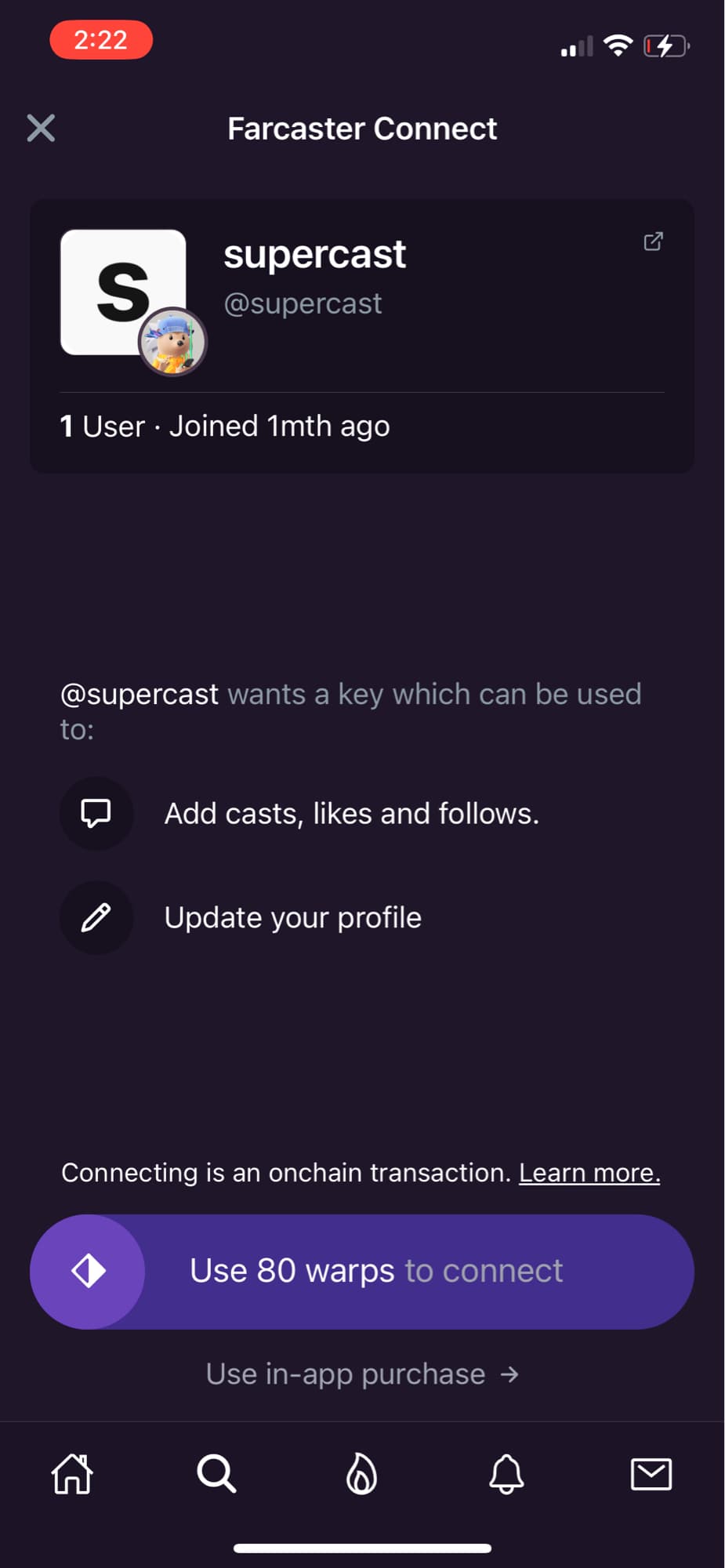
Task: Tap the warps diamond icon
Action: [x=88, y=1271]
